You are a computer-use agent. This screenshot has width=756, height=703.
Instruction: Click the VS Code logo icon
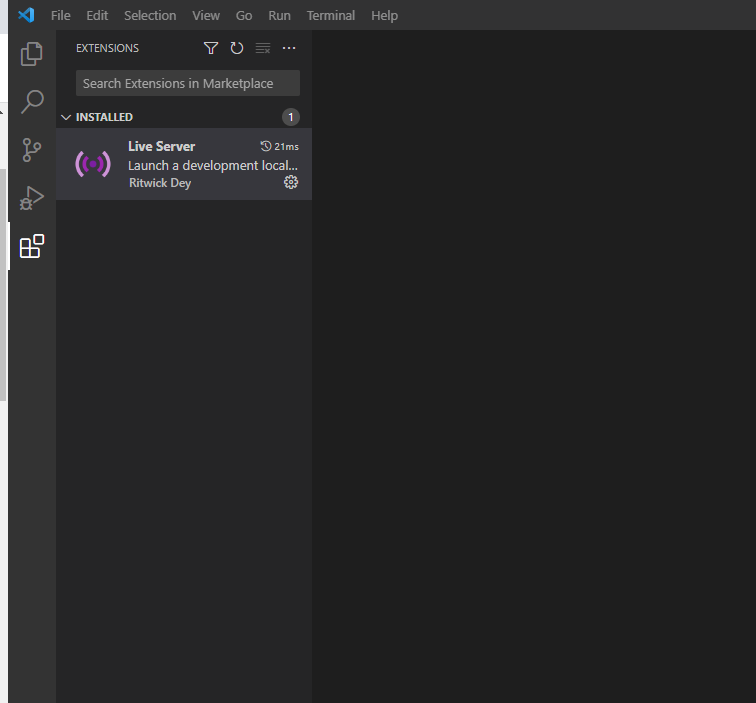[26, 15]
